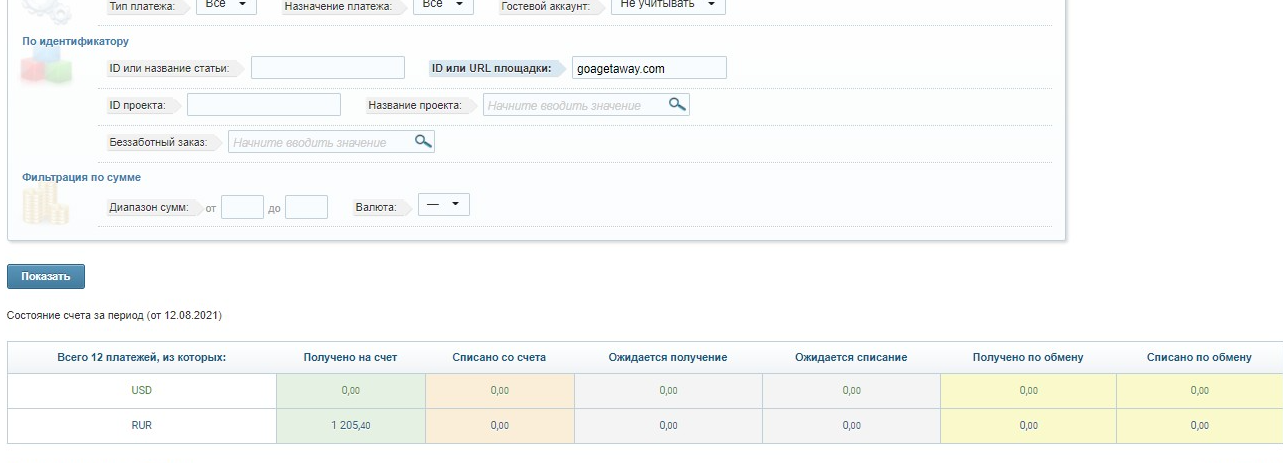Viewport: 1283px width, 463px height.
Task: Click the coin stacks icon under Фильтрация по сумме
Action: point(46,206)
